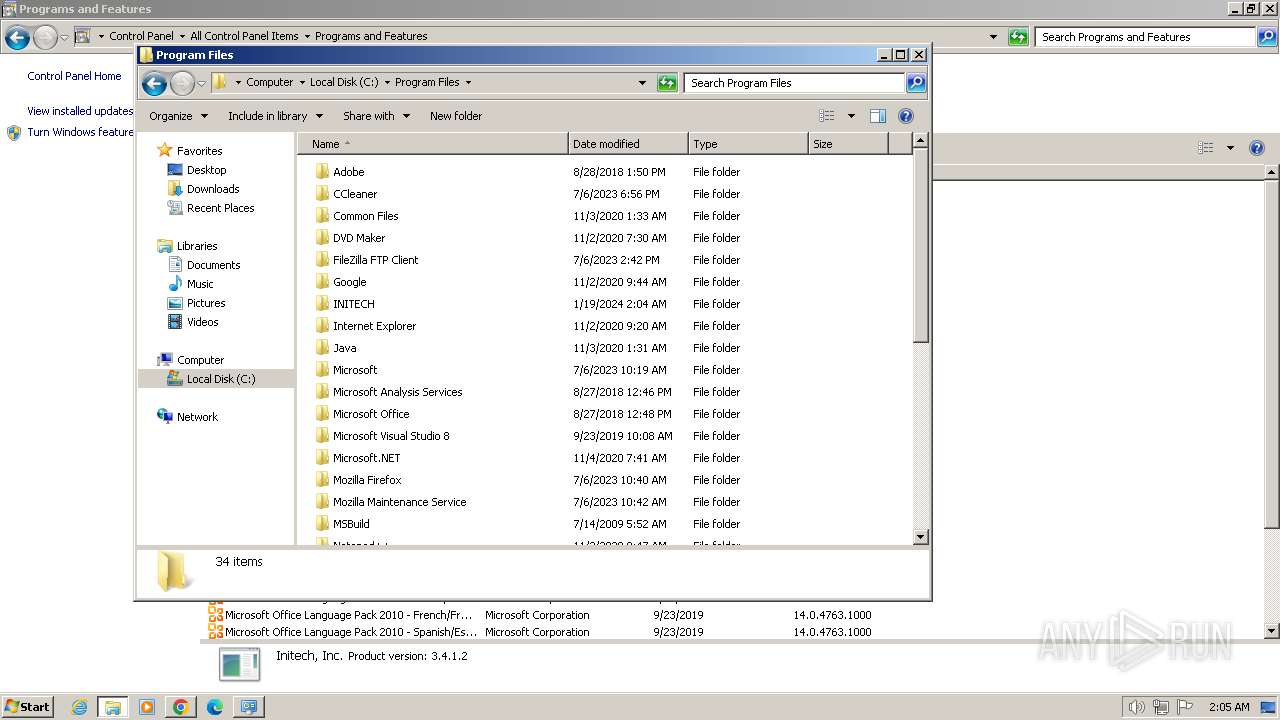The image size is (1280, 720).
Task: Change view icon in Program Files toolbar
Action: click(826, 116)
